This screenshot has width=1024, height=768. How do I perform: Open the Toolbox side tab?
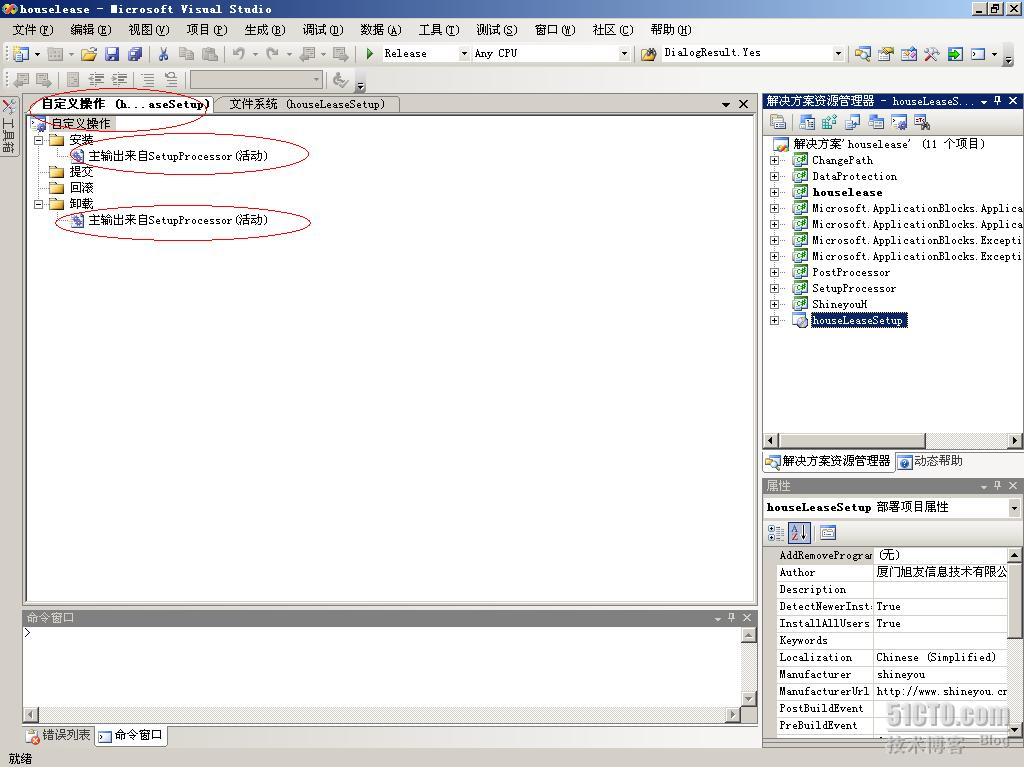point(8,125)
